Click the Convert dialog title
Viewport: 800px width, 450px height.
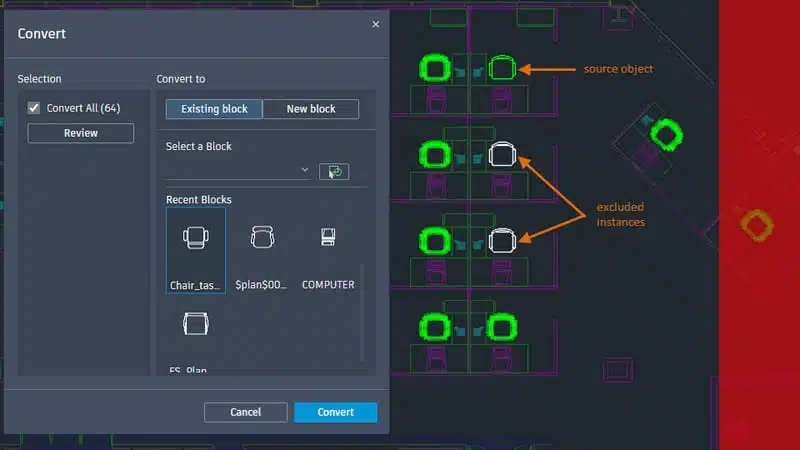click(x=42, y=34)
